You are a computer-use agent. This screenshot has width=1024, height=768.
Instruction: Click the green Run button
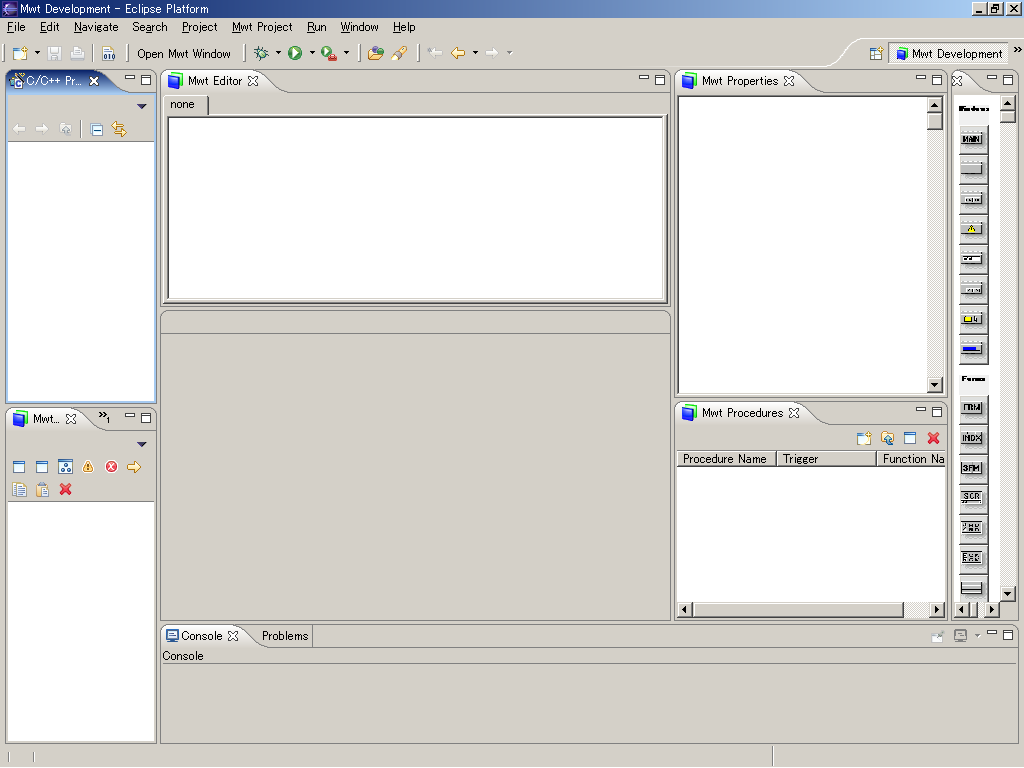(x=295, y=53)
